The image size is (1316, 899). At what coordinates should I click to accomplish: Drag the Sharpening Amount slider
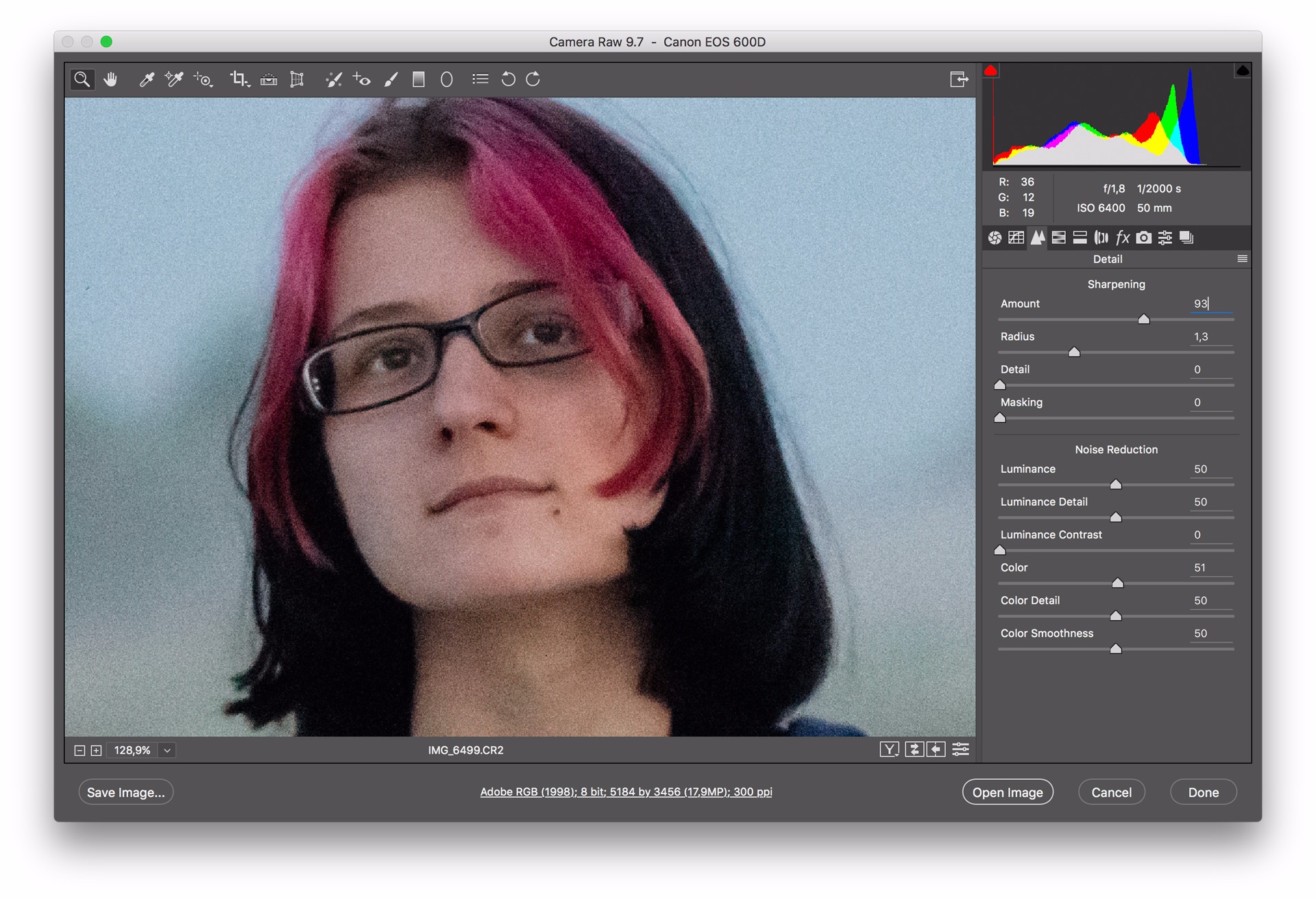point(1142,319)
